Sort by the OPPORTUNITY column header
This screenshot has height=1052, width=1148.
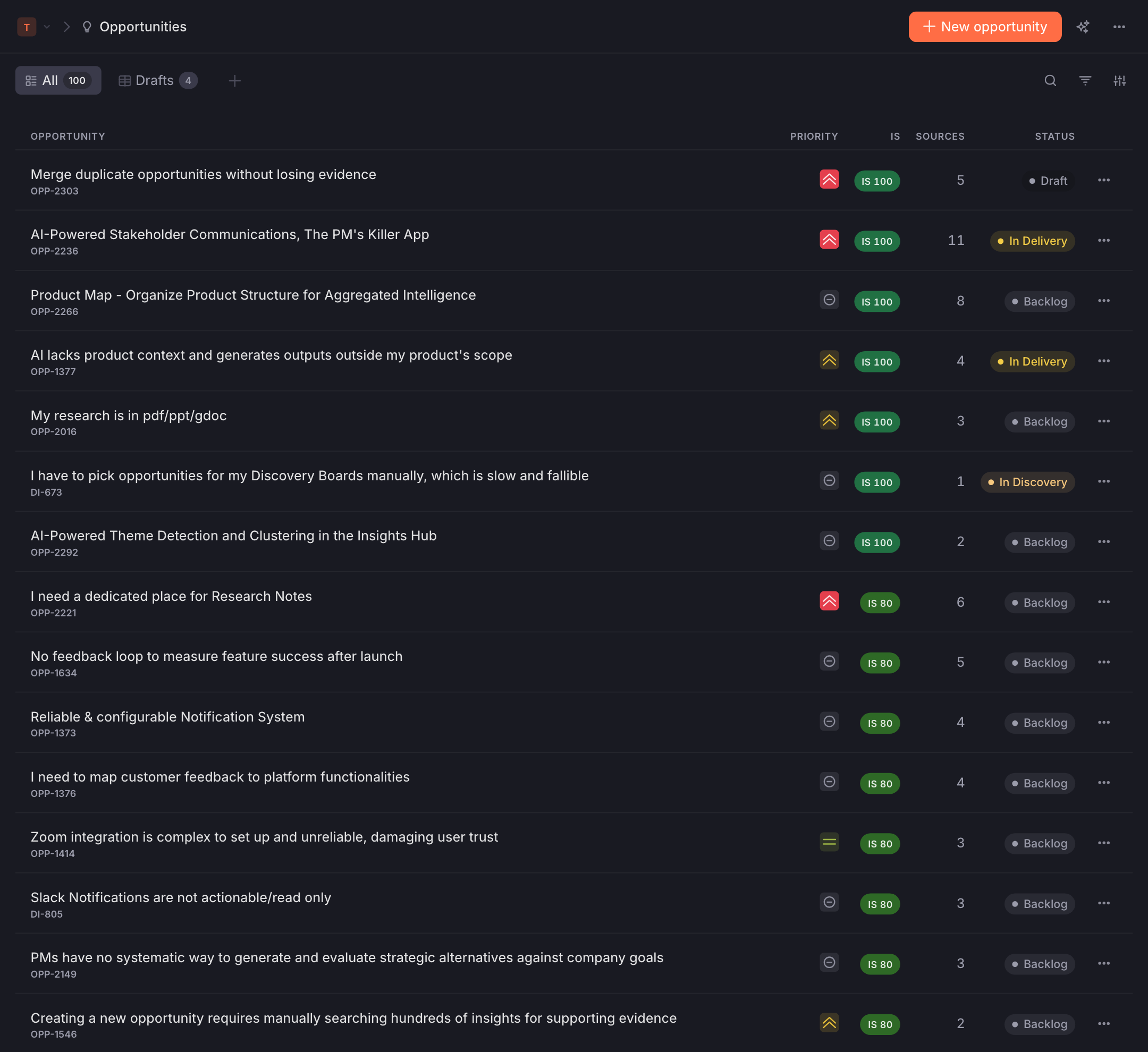coord(68,137)
